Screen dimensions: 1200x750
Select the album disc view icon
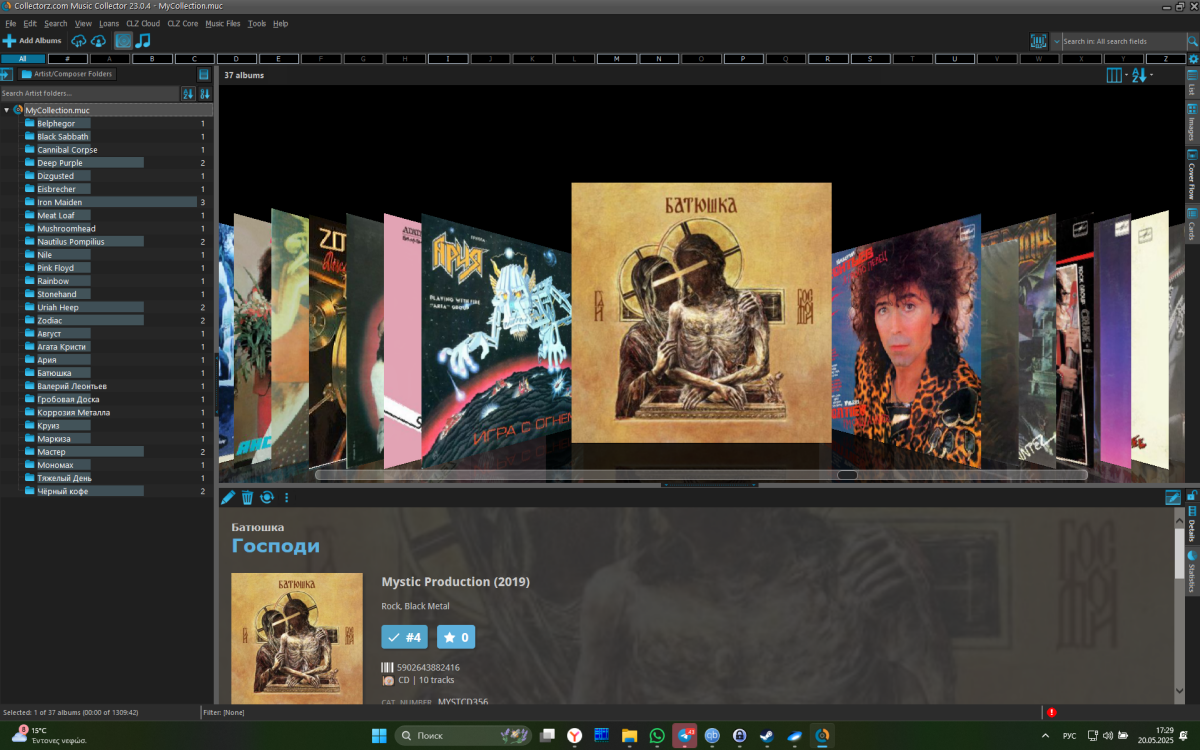click(x=123, y=41)
